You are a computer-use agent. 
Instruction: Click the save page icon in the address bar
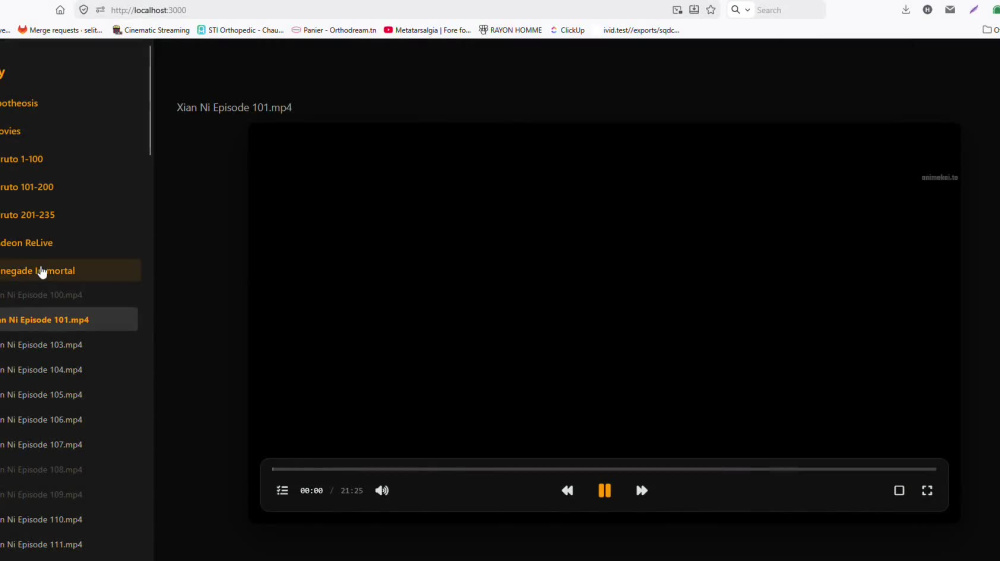coord(694,10)
